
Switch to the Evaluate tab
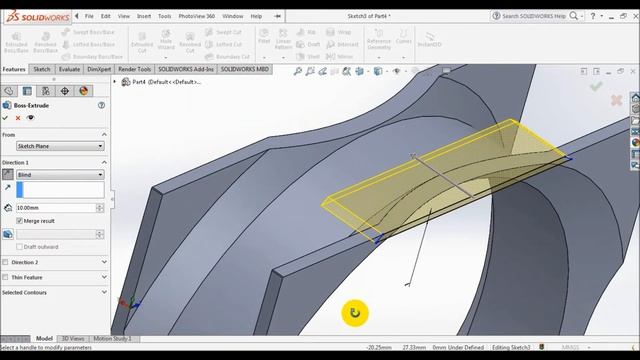[69, 69]
